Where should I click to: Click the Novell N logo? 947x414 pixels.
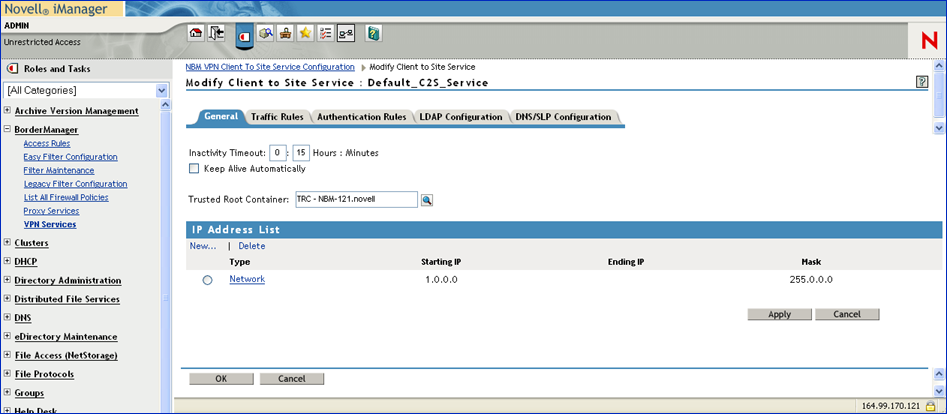coord(929,42)
